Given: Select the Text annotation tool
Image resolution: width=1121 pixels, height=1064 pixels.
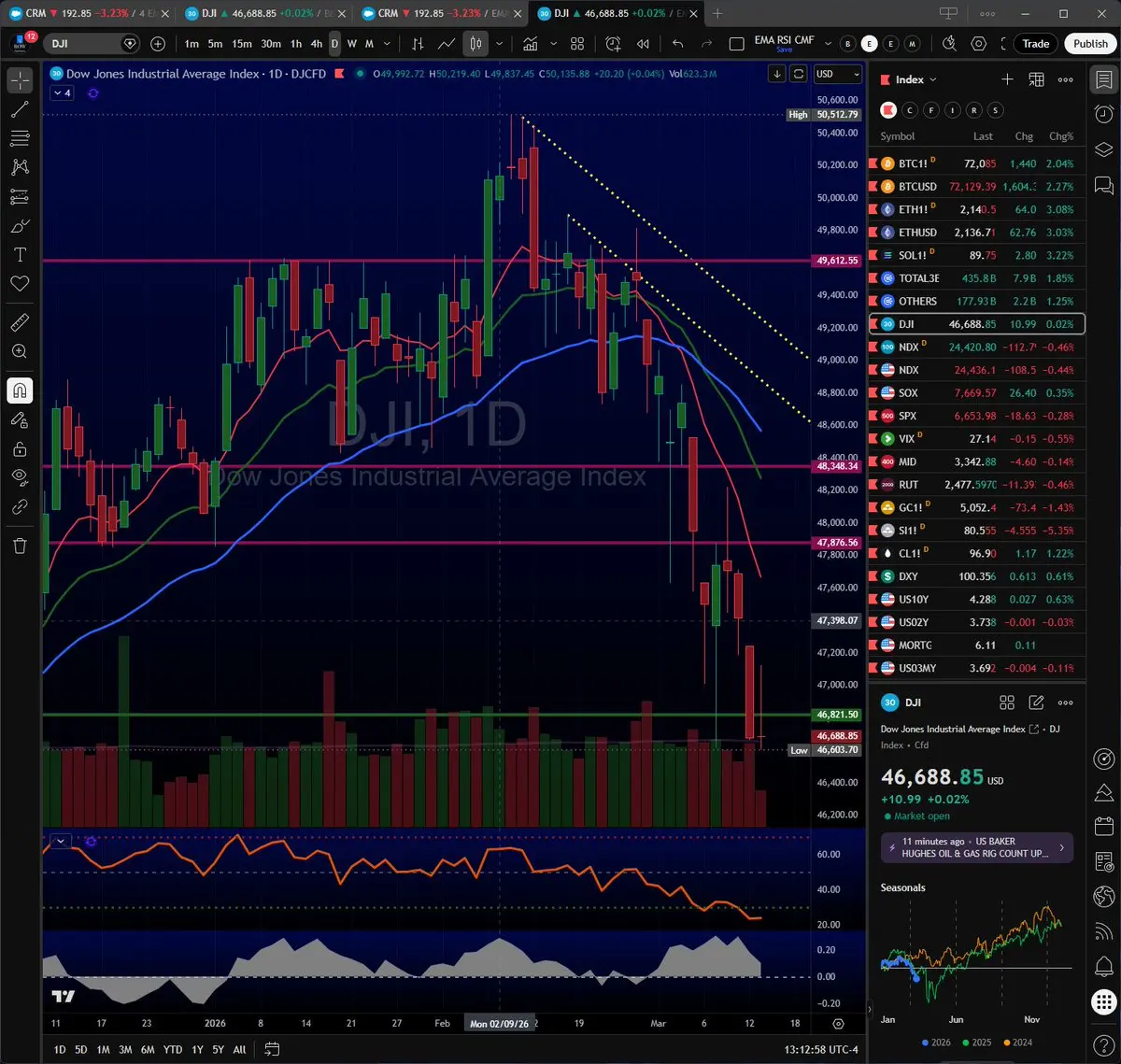Looking at the screenshot, I should coord(20,255).
